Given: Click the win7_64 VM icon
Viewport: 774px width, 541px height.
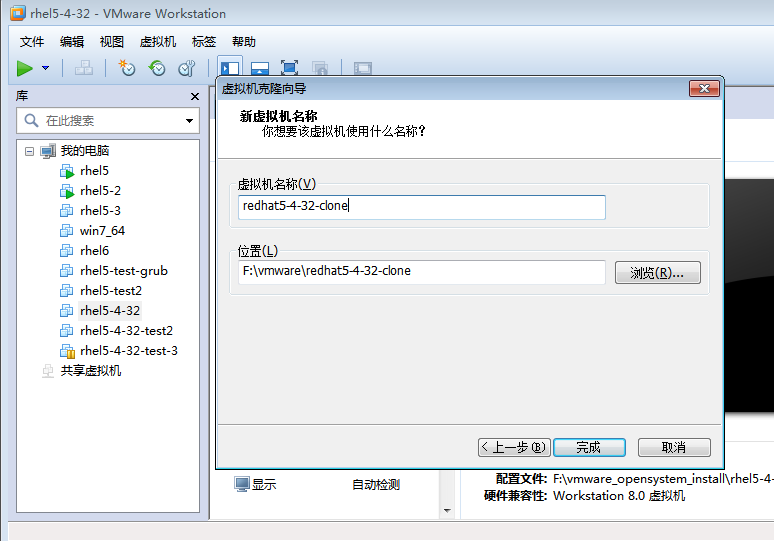Looking at the screenshot, I should [x=66, y=231].
